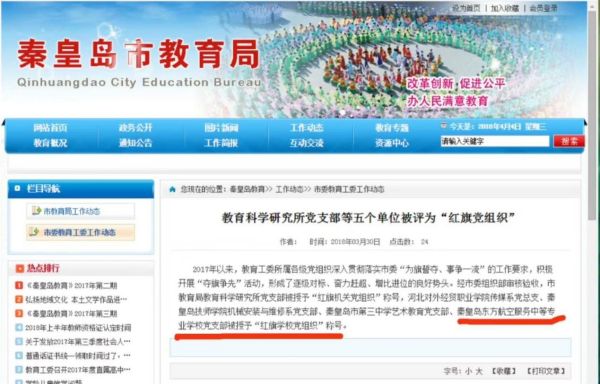Open the 工作动态 navigation menu item
The width and height of the screenshot is (600, 384).
tap(307, 128)
